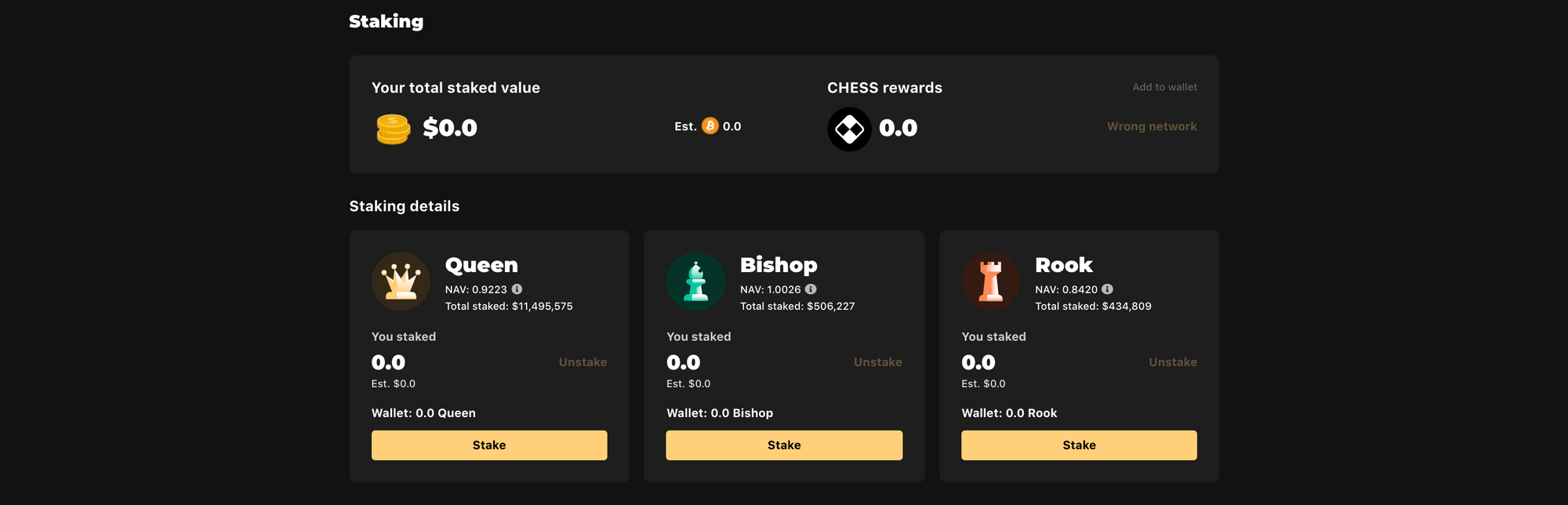1568x505 pixels.
Task: Click the $0.0 total staked value
Action: tap(450, 128)
